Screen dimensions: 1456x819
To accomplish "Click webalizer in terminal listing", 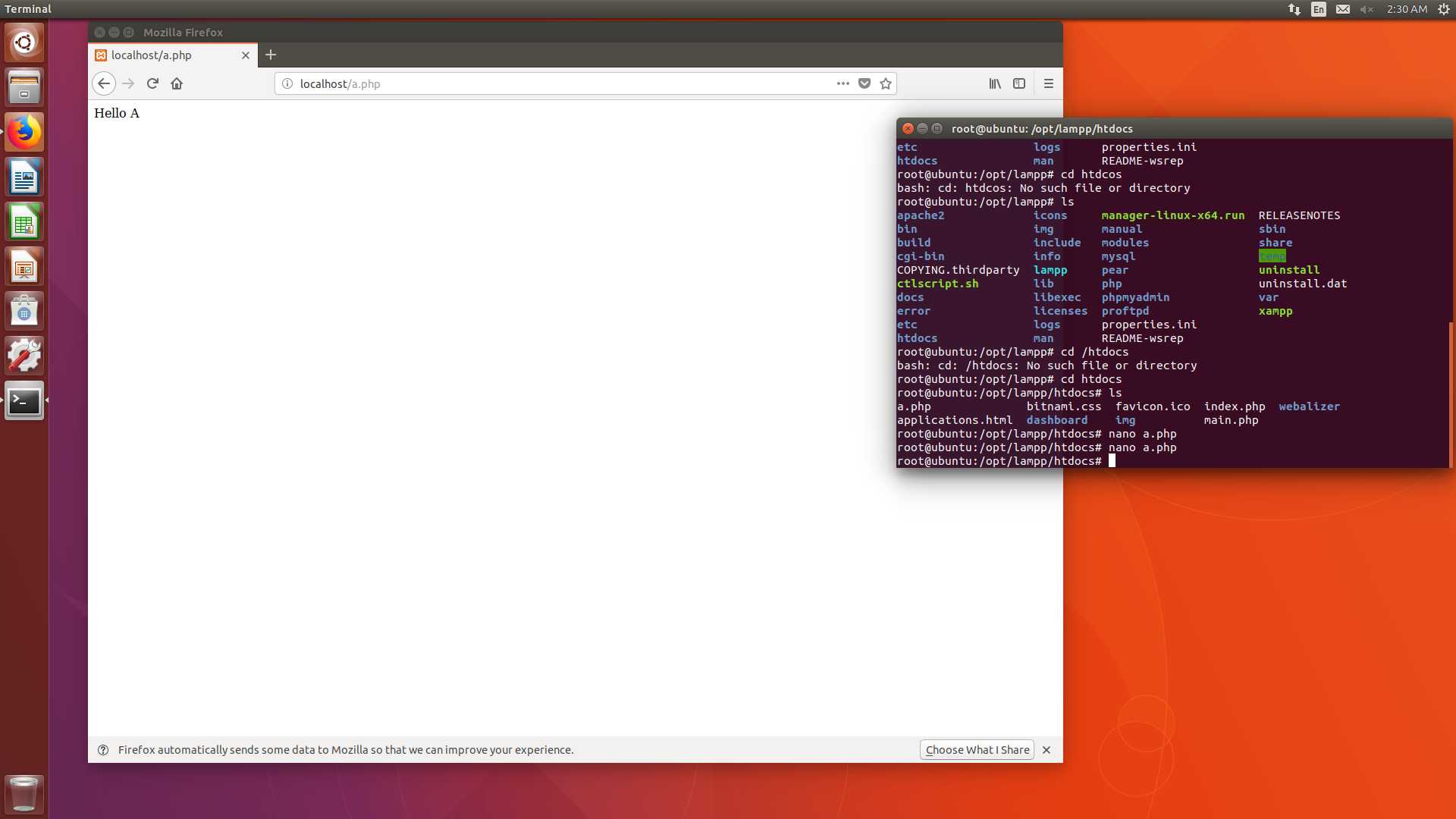I will point(1309,406).
